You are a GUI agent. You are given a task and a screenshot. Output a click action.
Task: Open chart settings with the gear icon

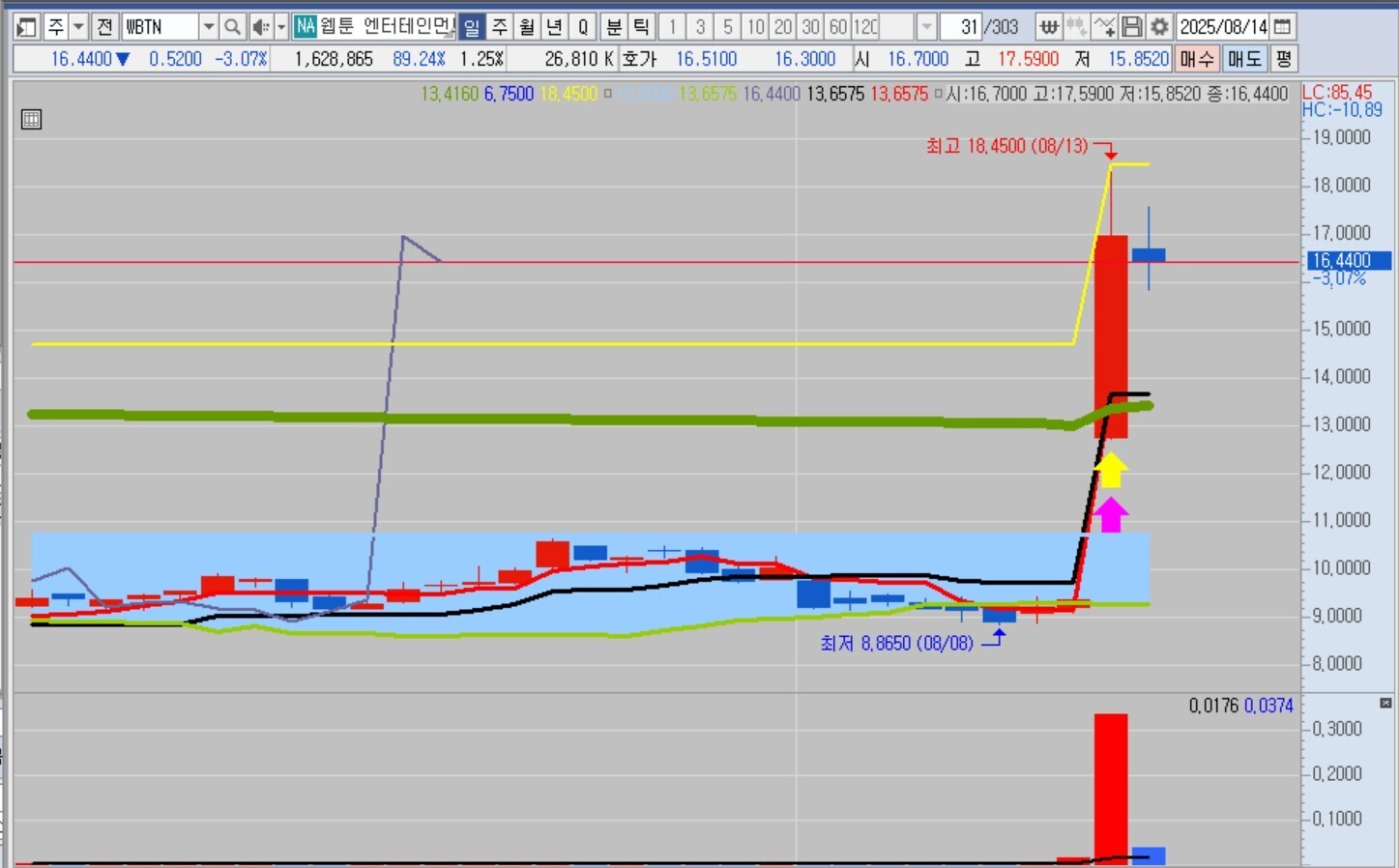coord(1159,27)
